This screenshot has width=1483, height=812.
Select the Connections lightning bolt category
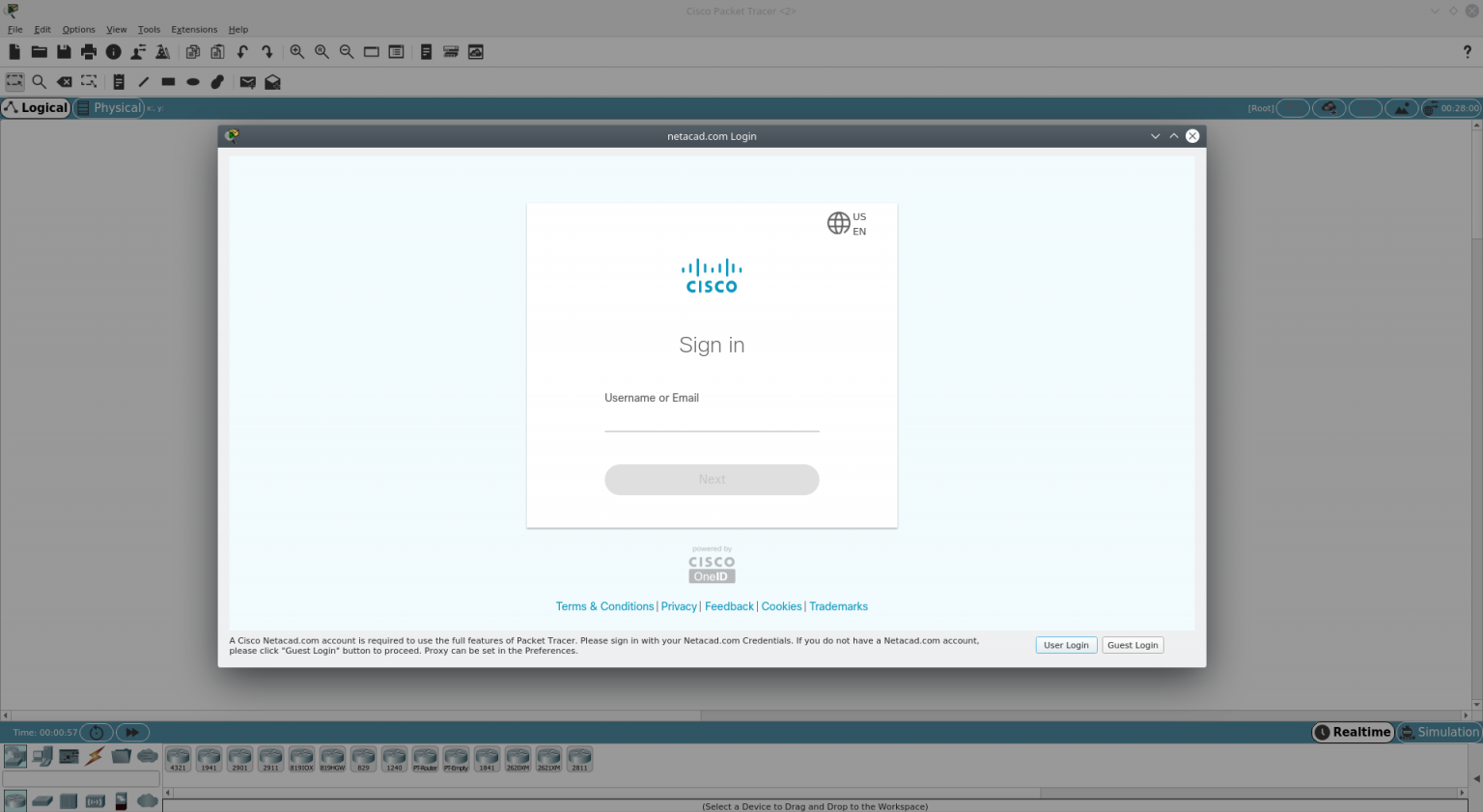[95, 756]
